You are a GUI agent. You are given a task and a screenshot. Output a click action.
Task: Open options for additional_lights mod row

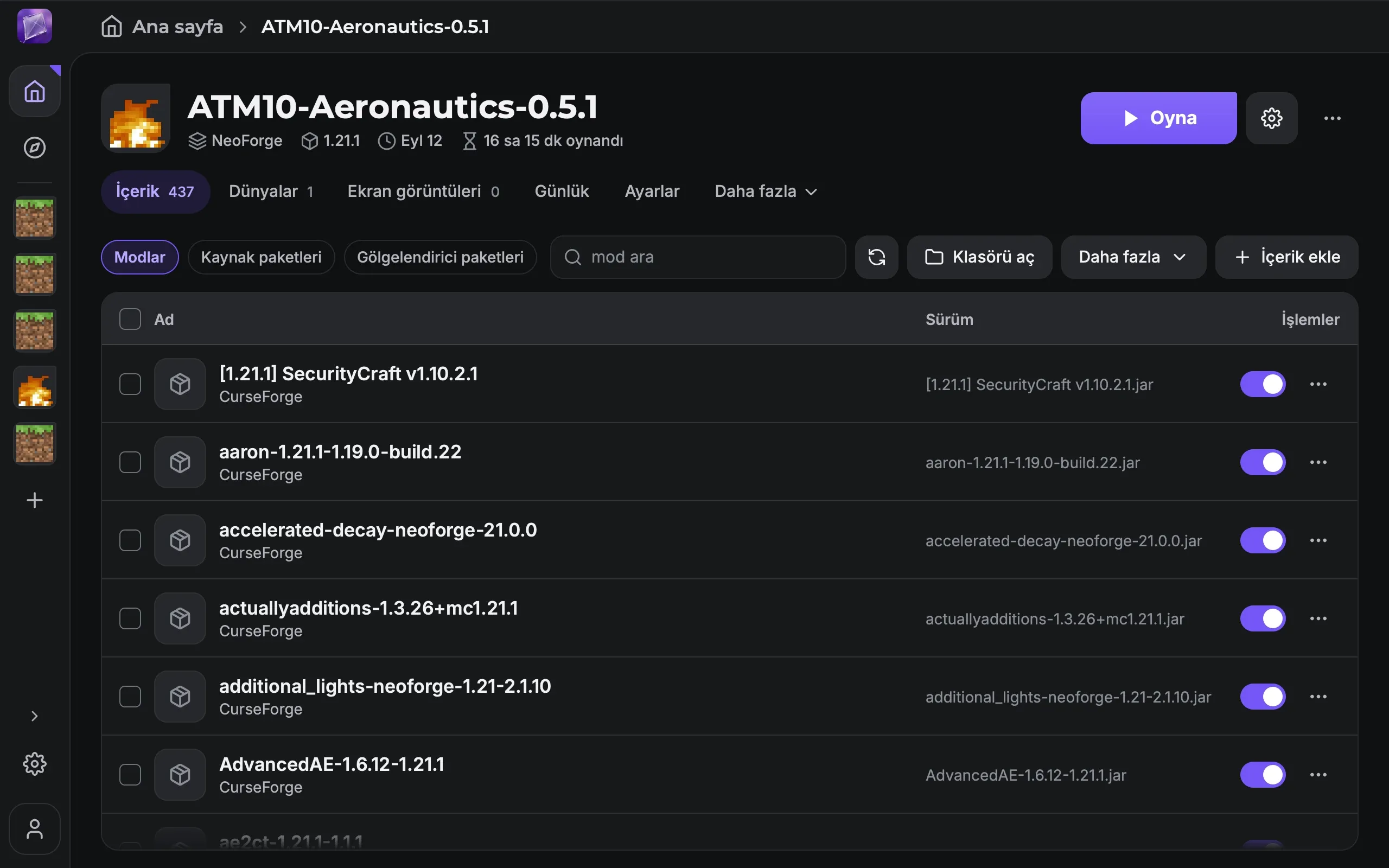pyautogui.click(x=1318, y=697)
